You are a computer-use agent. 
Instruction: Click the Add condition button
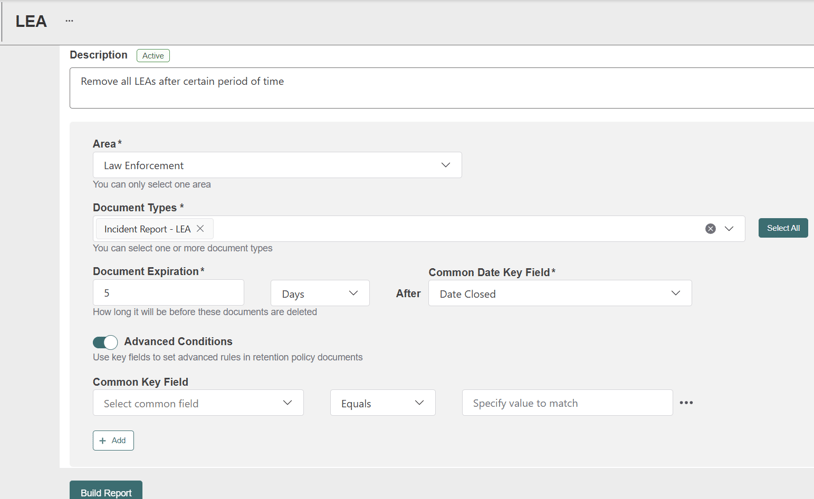point(113,440)
